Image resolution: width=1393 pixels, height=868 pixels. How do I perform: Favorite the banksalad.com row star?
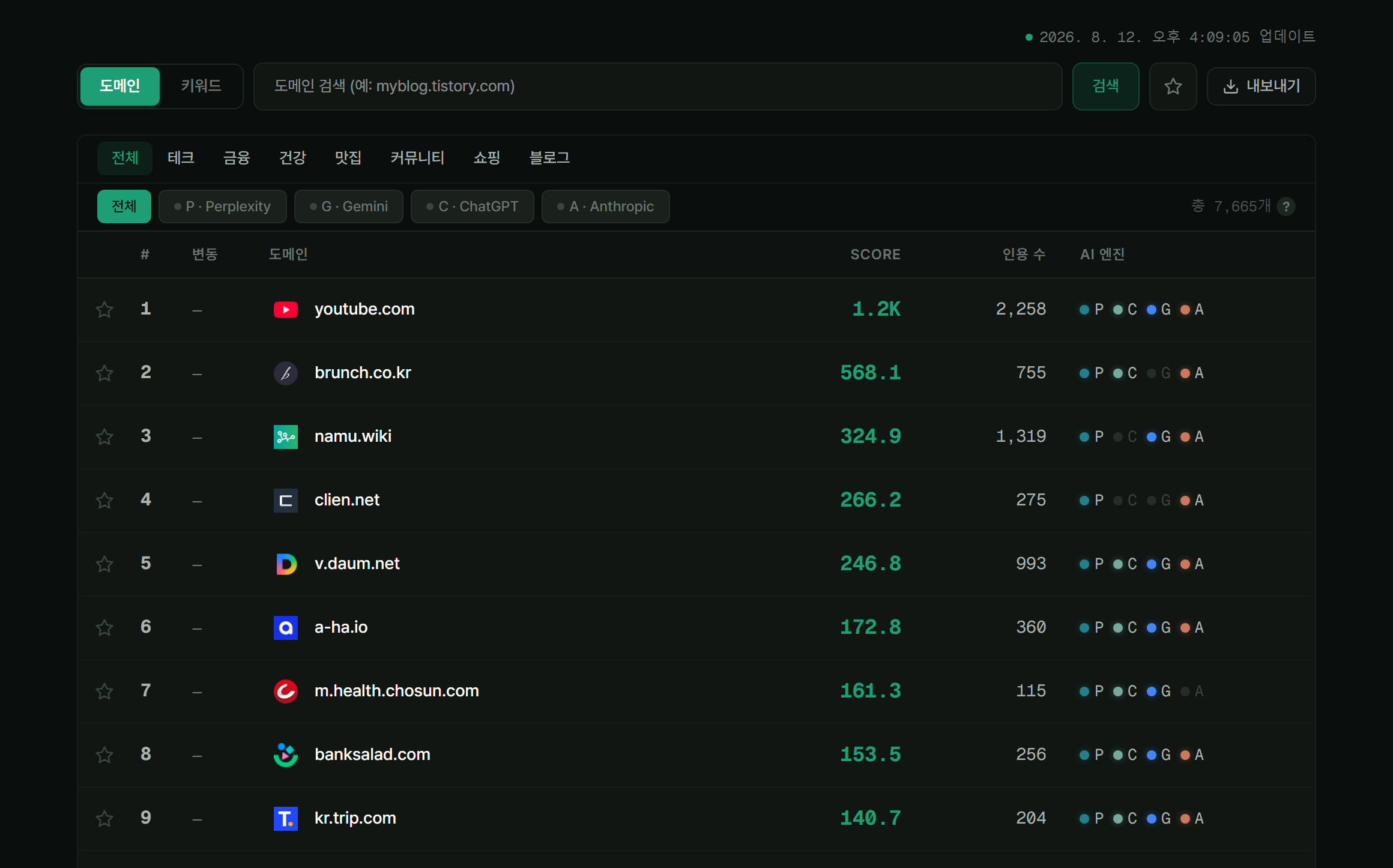(104, 755)
